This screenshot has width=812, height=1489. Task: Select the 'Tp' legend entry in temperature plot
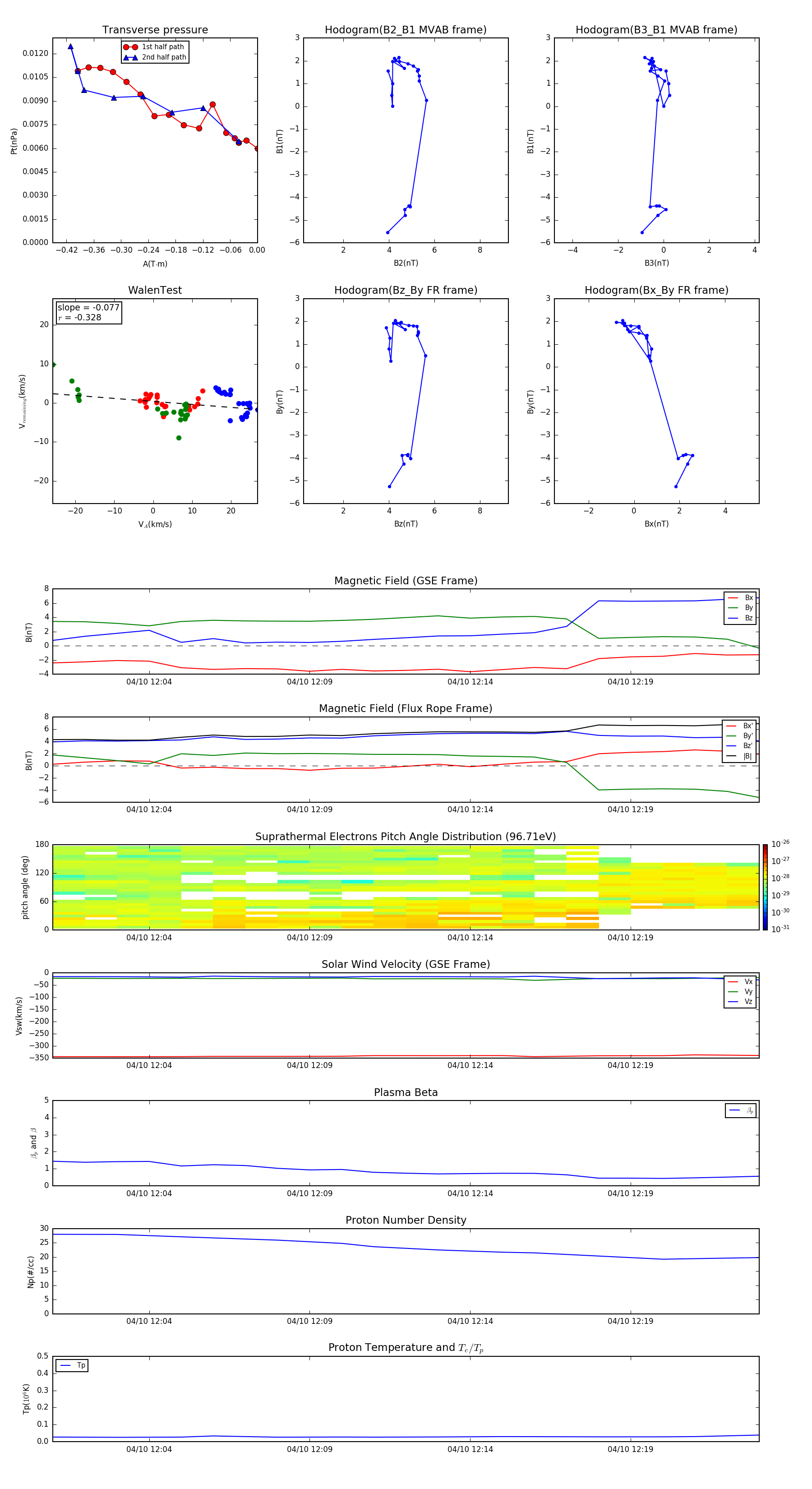pos(72,1365)
